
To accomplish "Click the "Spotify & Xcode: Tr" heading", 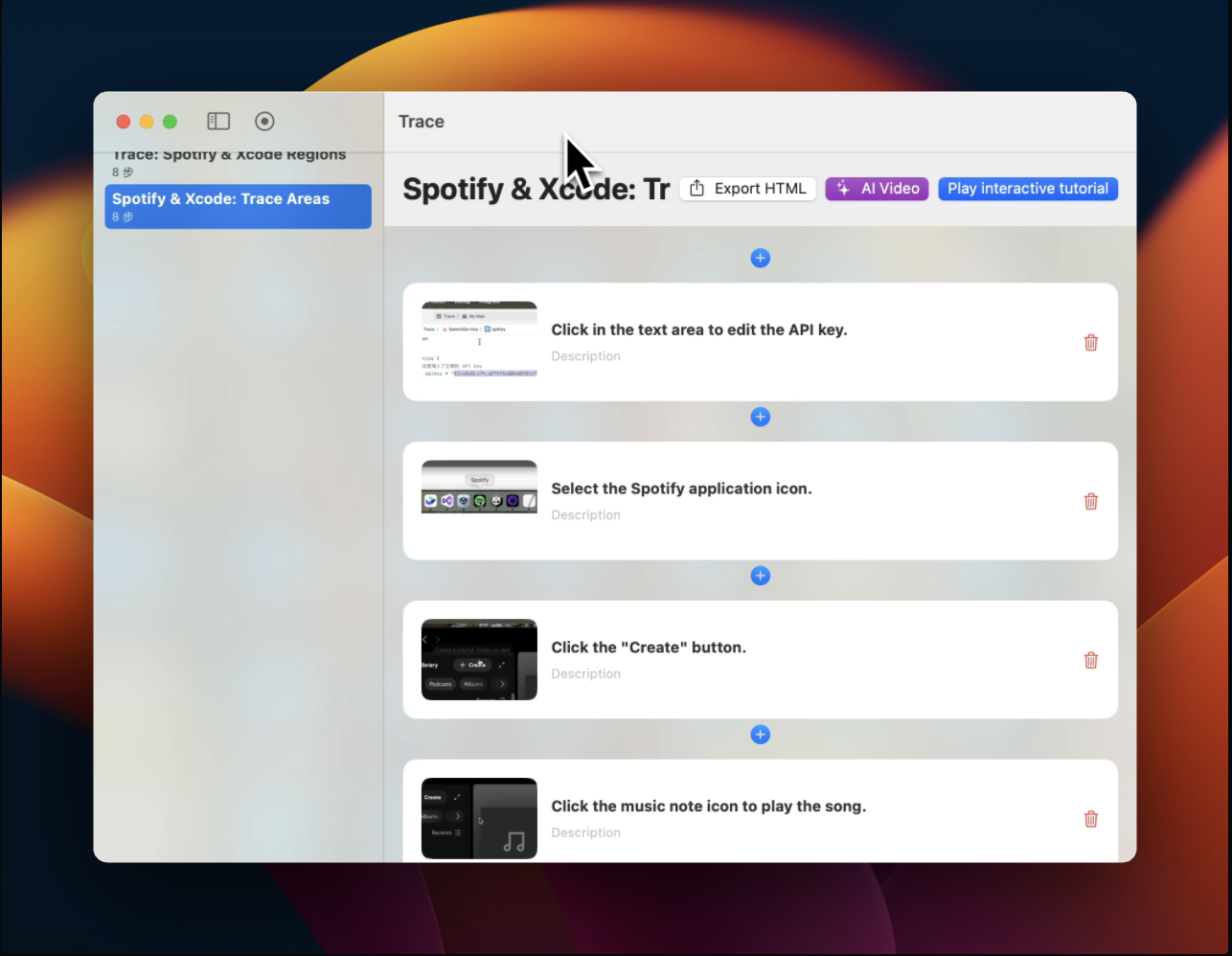I will pyautogui.click(x=536, y=189).
